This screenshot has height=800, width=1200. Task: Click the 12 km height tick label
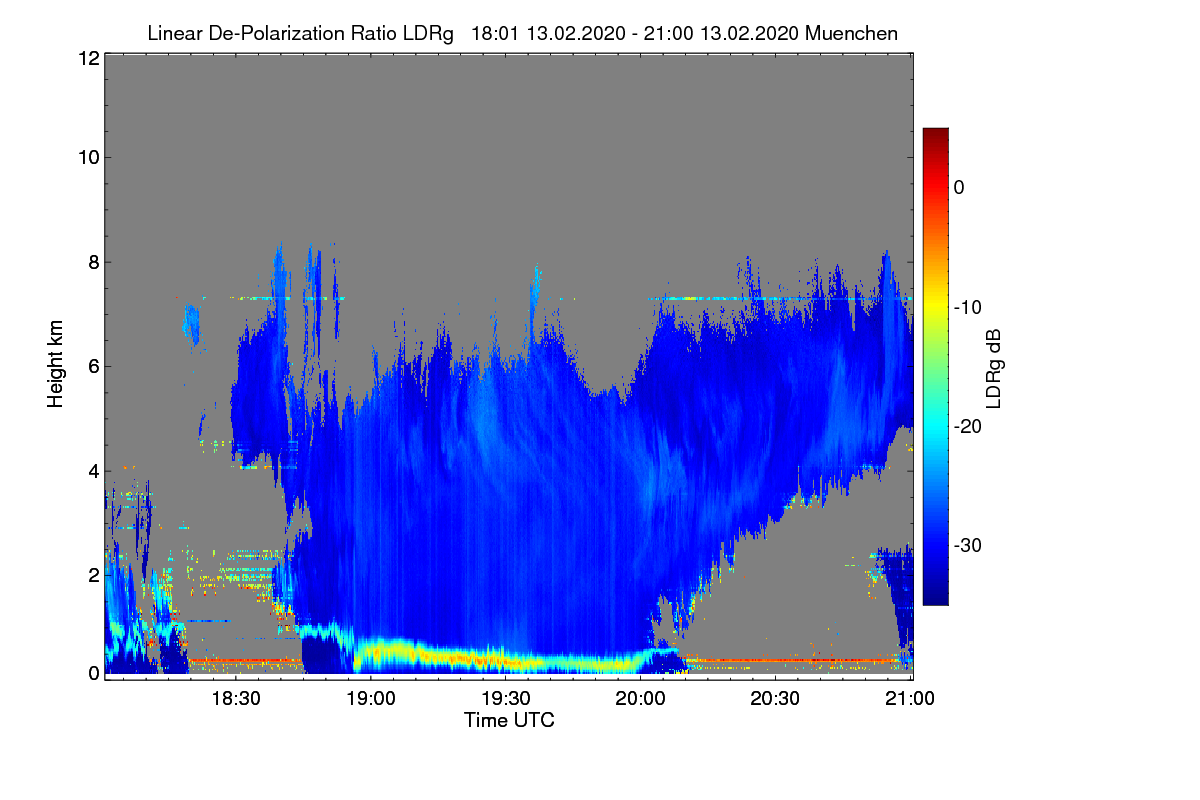(x=87, y=58)
